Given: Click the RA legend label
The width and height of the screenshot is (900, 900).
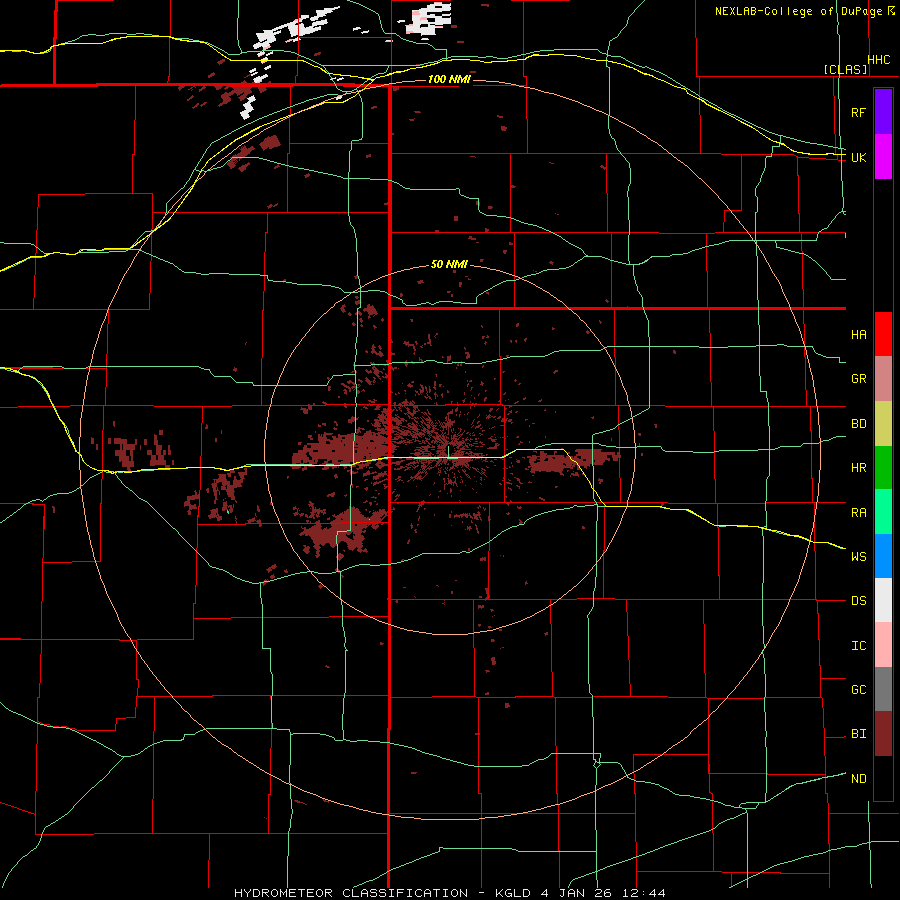Looking at the screenshot, I should 858,512.
